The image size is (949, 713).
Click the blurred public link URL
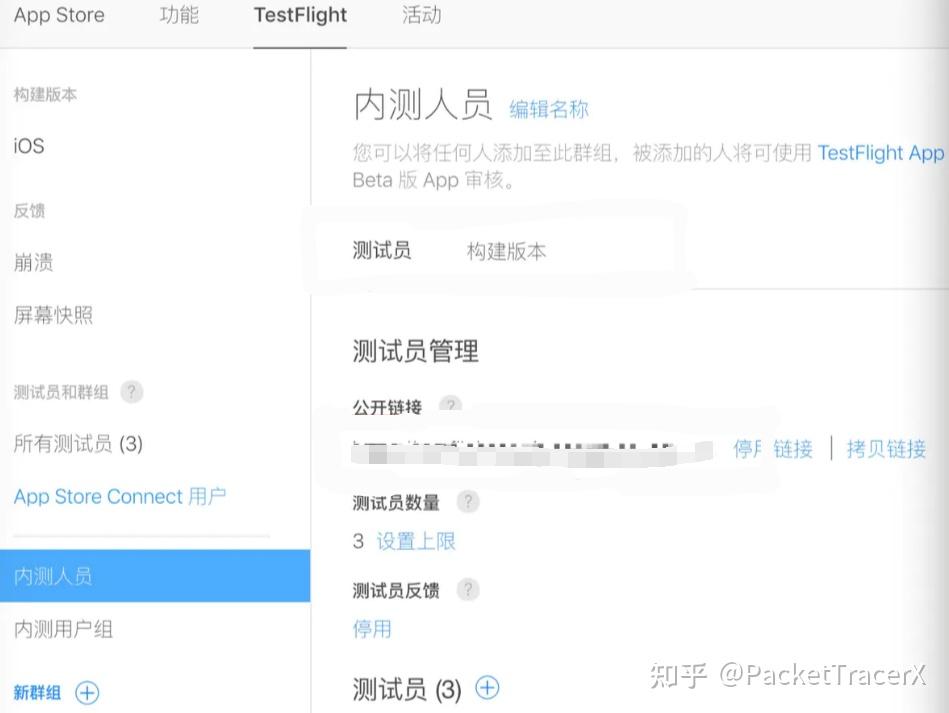tap(533, 453)
